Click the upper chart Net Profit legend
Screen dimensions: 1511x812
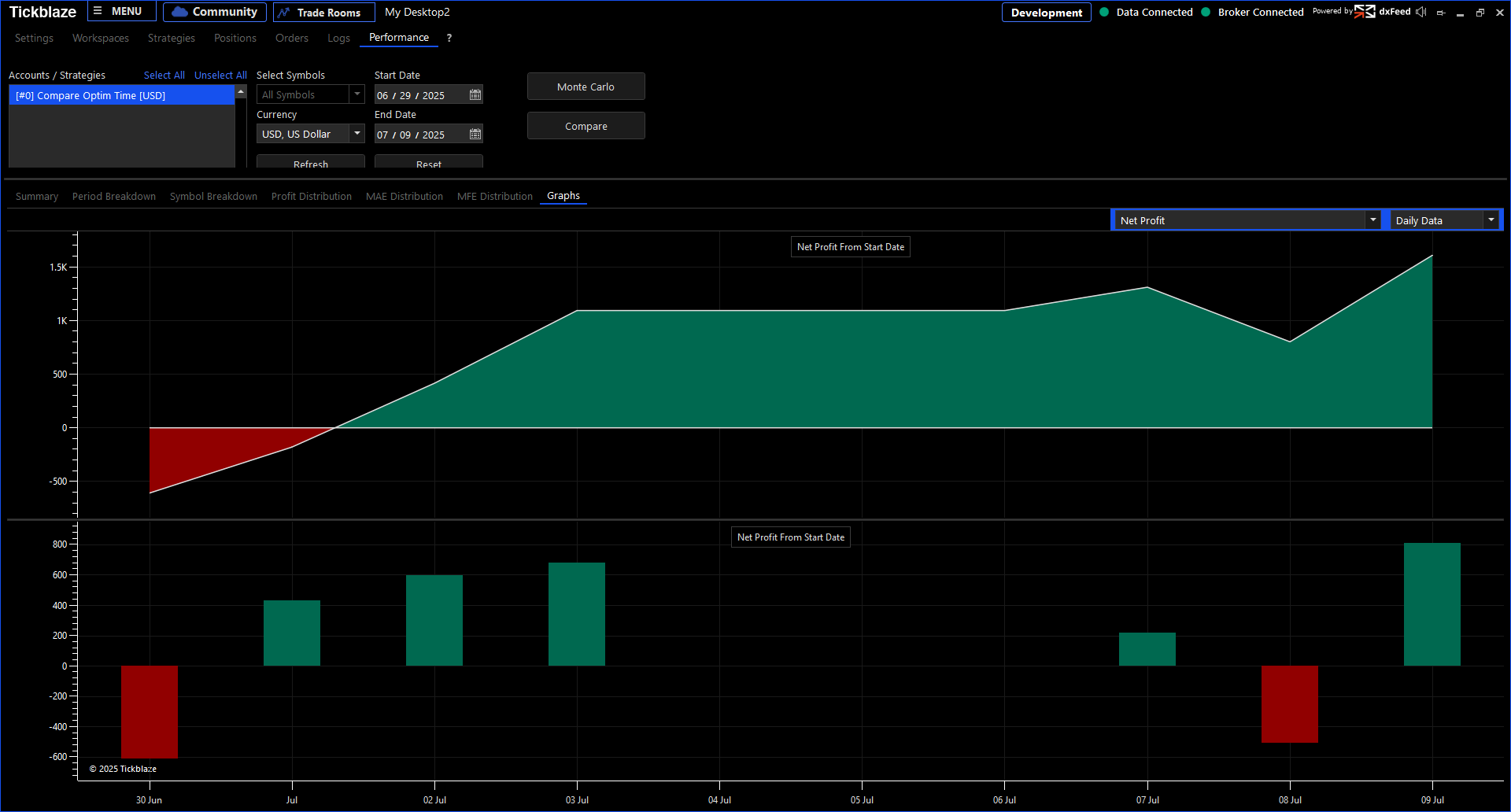coord(851,247)
